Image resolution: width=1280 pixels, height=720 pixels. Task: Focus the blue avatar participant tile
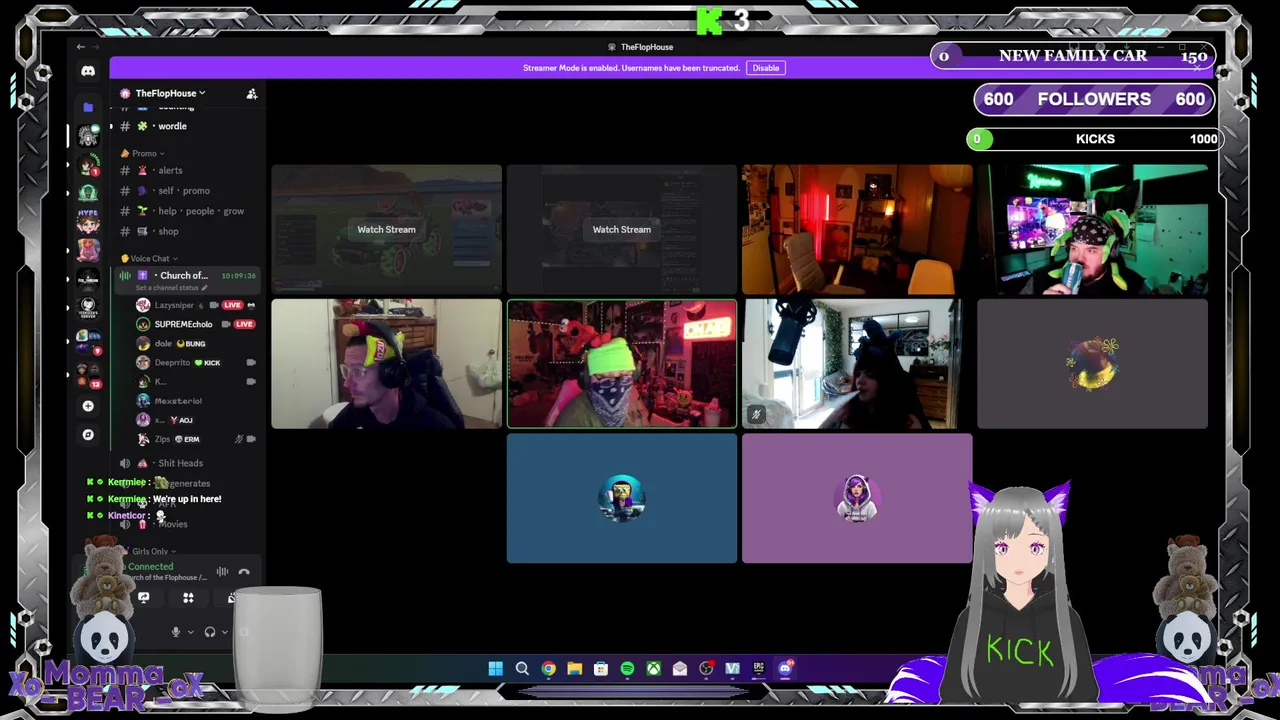[x=622, y=498]
